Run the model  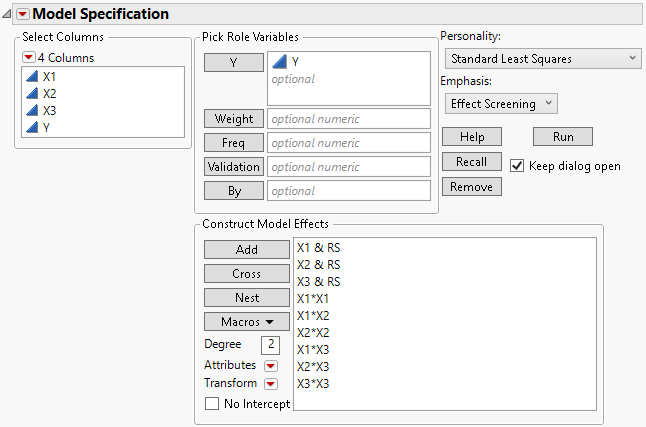pos(563,136)
